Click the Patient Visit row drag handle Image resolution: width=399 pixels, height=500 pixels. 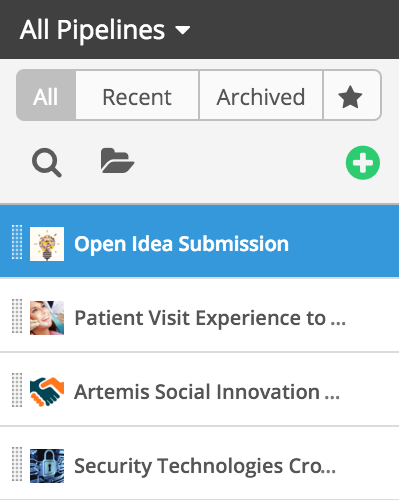pyautogui.click(x=17, y=316)
